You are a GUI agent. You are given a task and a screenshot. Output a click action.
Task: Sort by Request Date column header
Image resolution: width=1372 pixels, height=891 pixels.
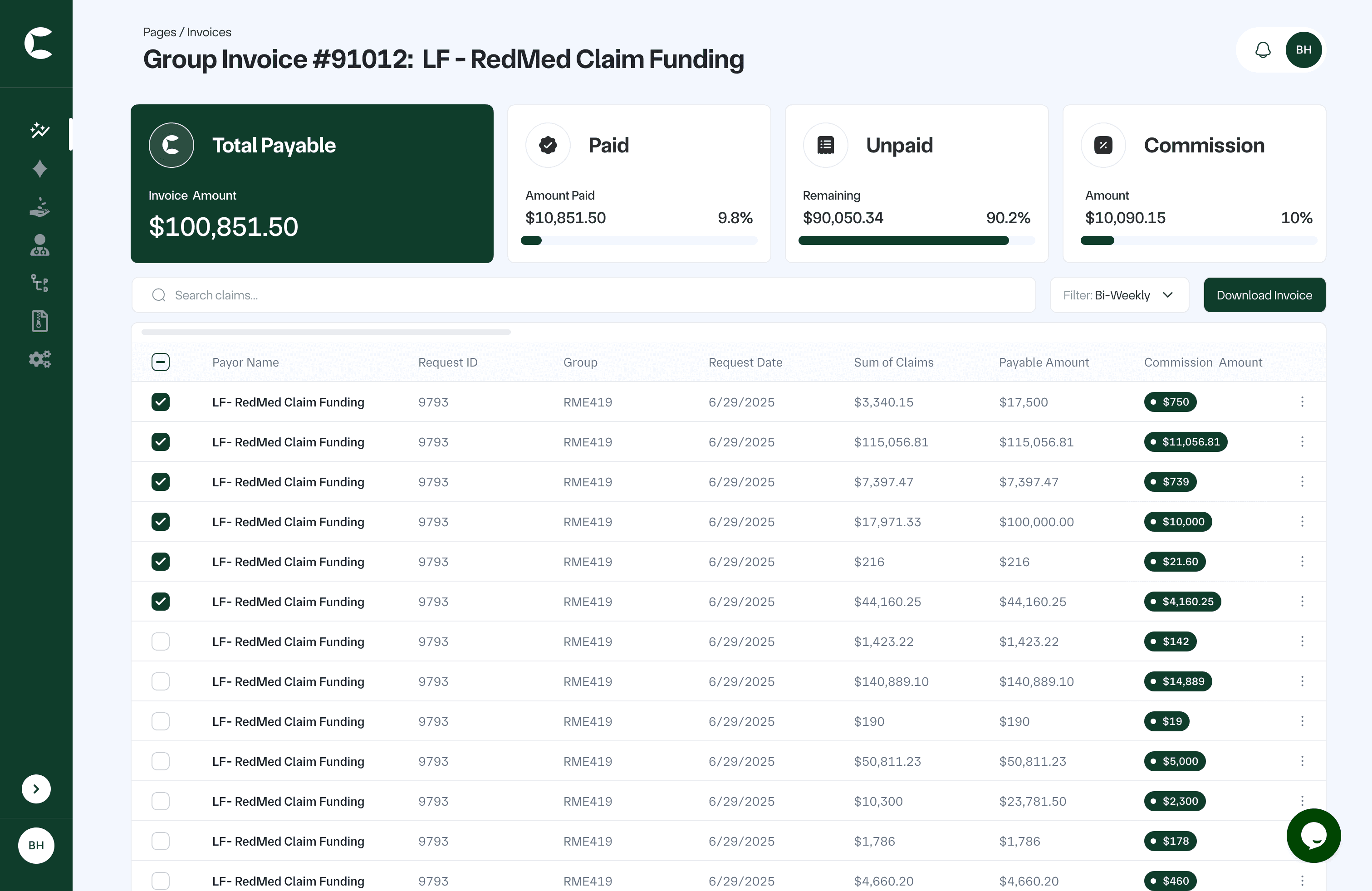coord(745,362)
